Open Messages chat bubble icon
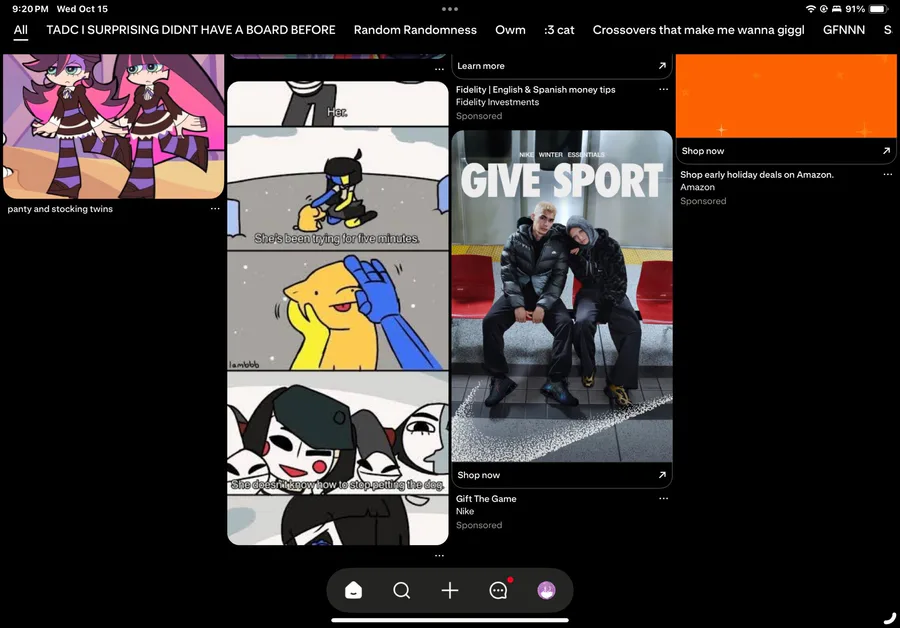The width and height of the screenshot is (900, 628). coord(499,590)
